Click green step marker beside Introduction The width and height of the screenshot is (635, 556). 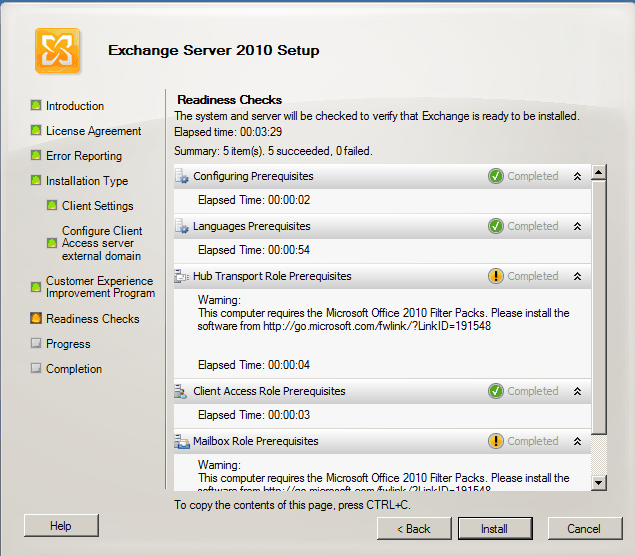click(x=36, y=105)
